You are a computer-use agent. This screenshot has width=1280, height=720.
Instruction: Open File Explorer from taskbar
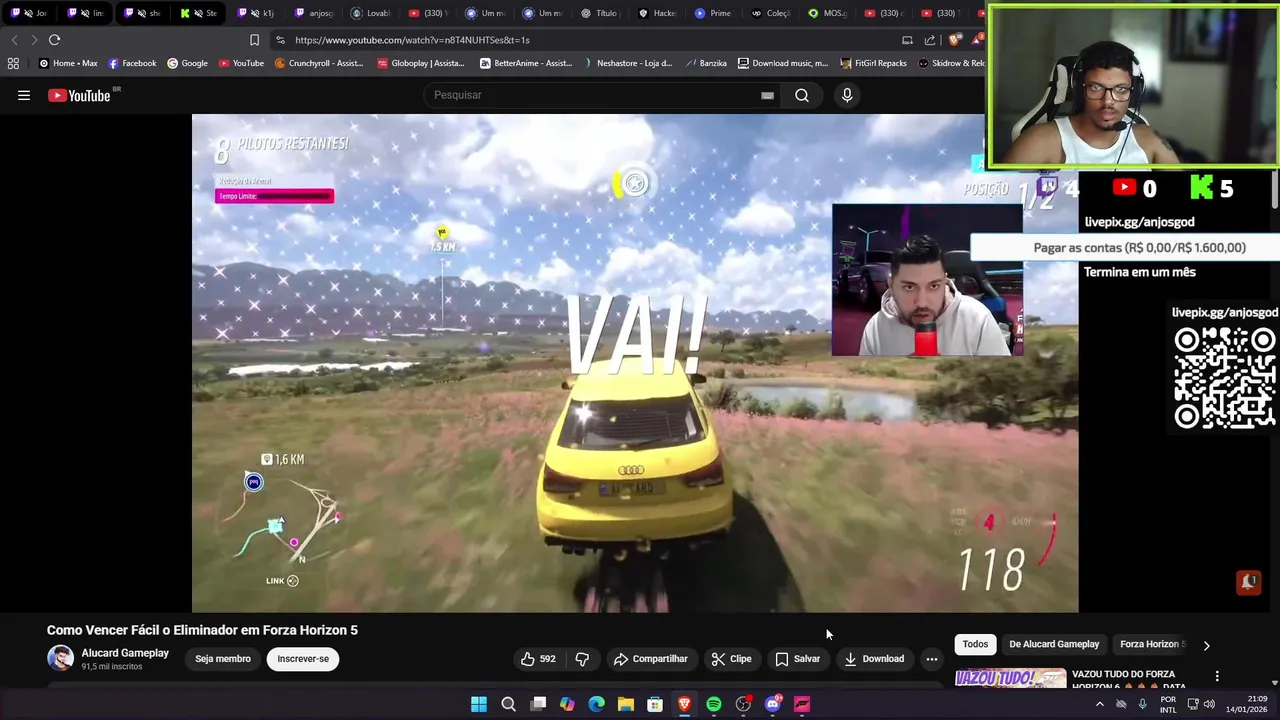coord(626,704)
